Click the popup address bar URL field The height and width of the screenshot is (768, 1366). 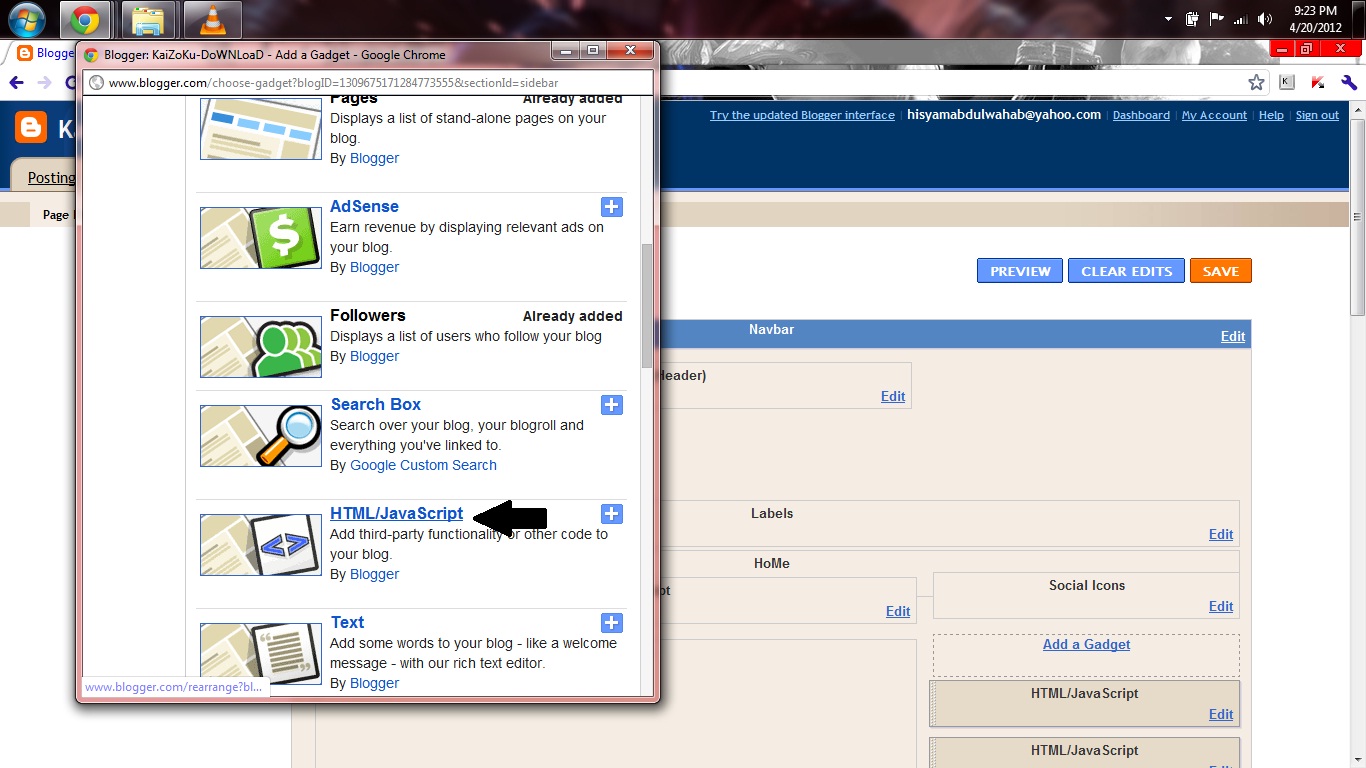click(x=368, y=83)
